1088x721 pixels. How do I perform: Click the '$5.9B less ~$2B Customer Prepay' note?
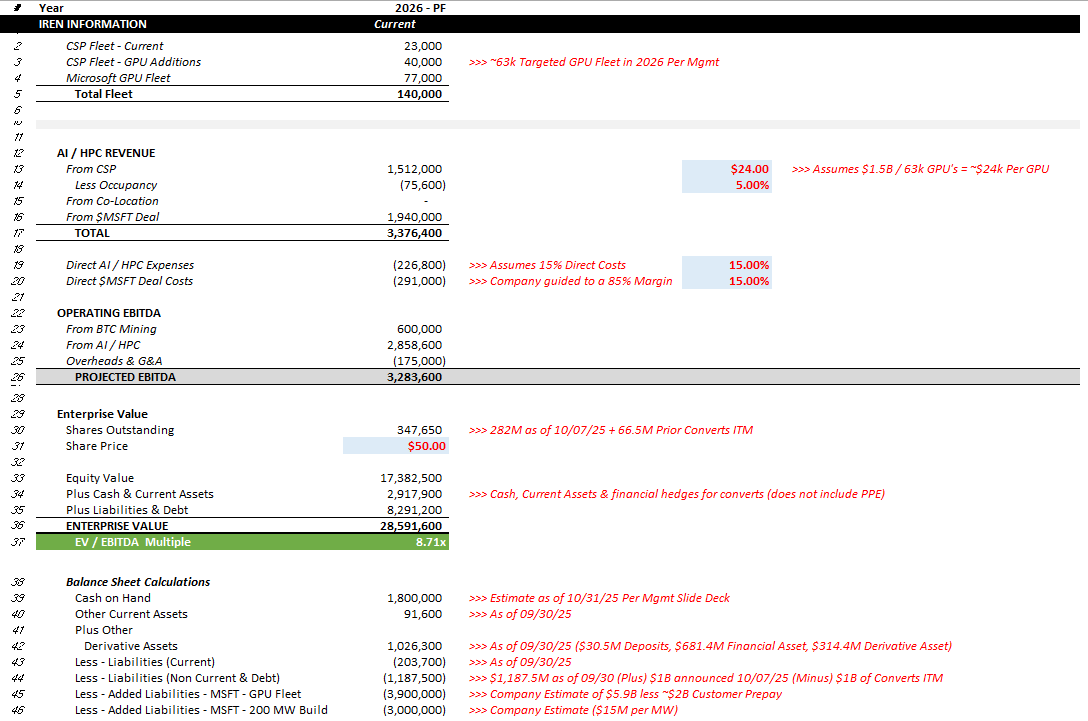click(625, 694)
